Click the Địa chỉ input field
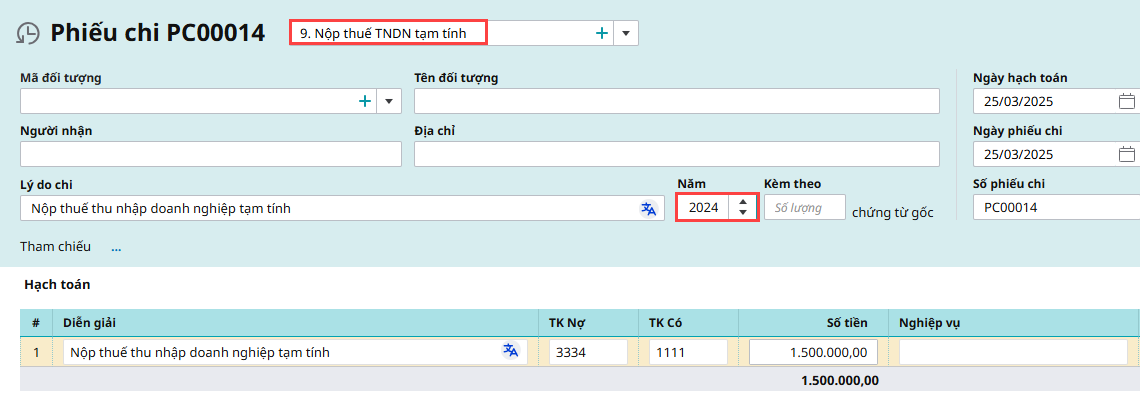 (677, 154)
